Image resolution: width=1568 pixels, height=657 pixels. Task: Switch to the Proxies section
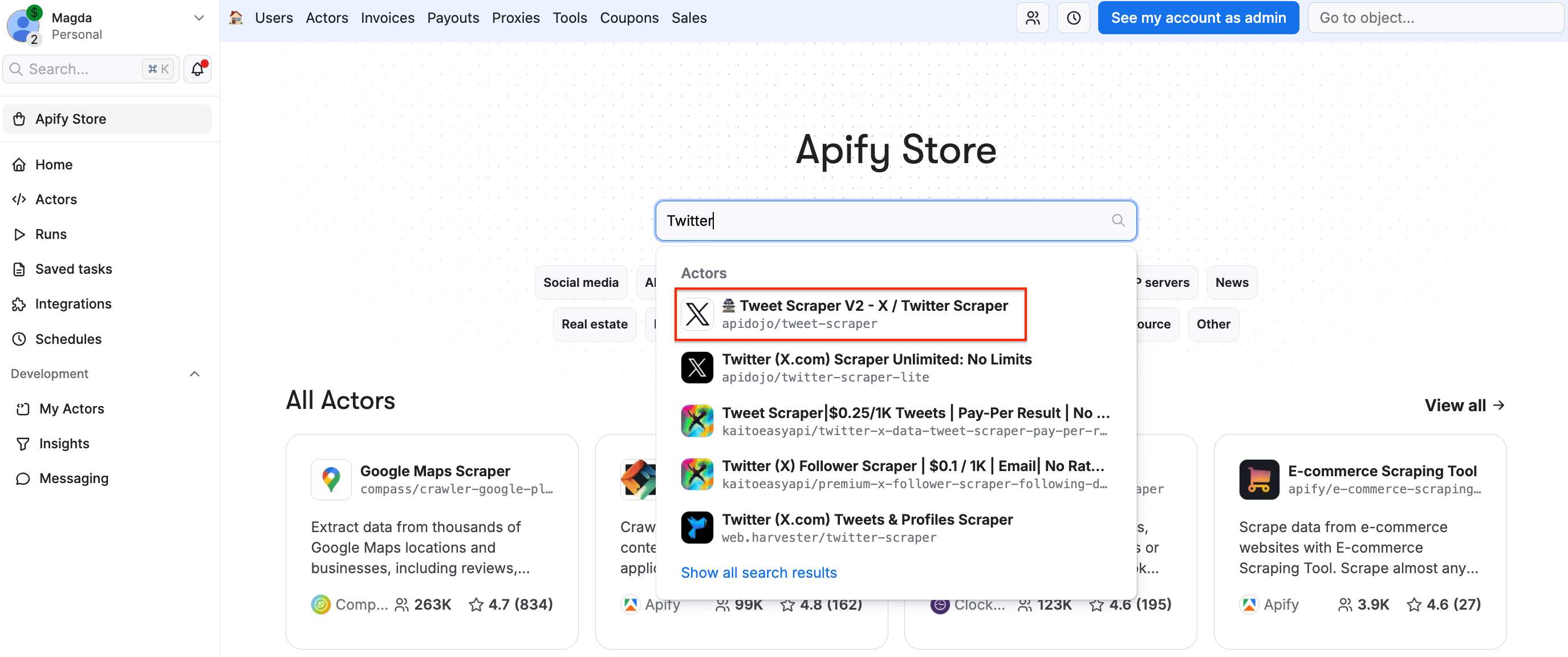click(x=515, y=18)
